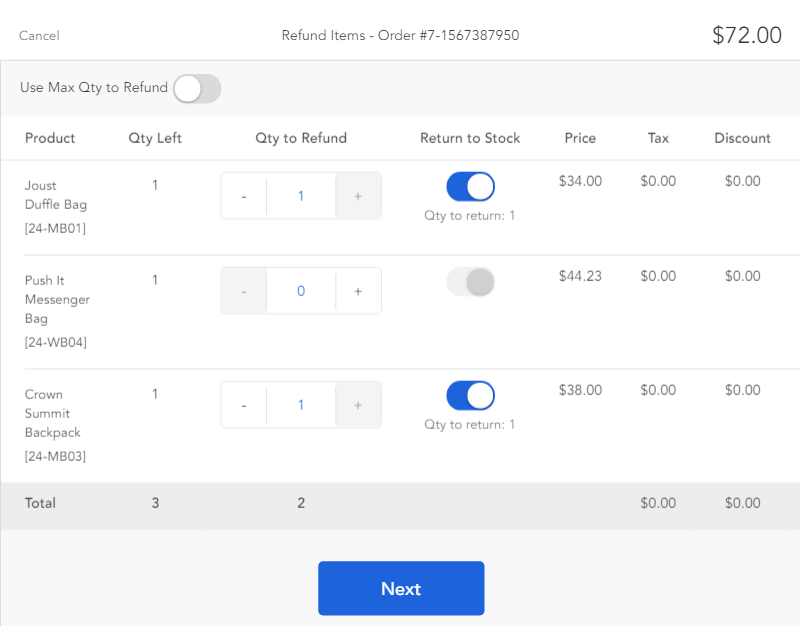
Task: Click the Next button
Action: (401, 588)
